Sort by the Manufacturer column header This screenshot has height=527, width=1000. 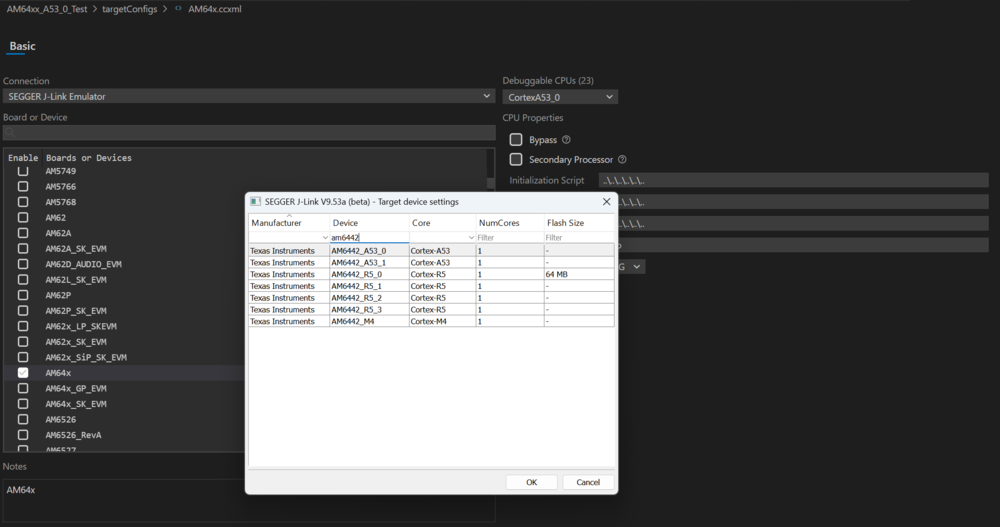tap(289, 223)
